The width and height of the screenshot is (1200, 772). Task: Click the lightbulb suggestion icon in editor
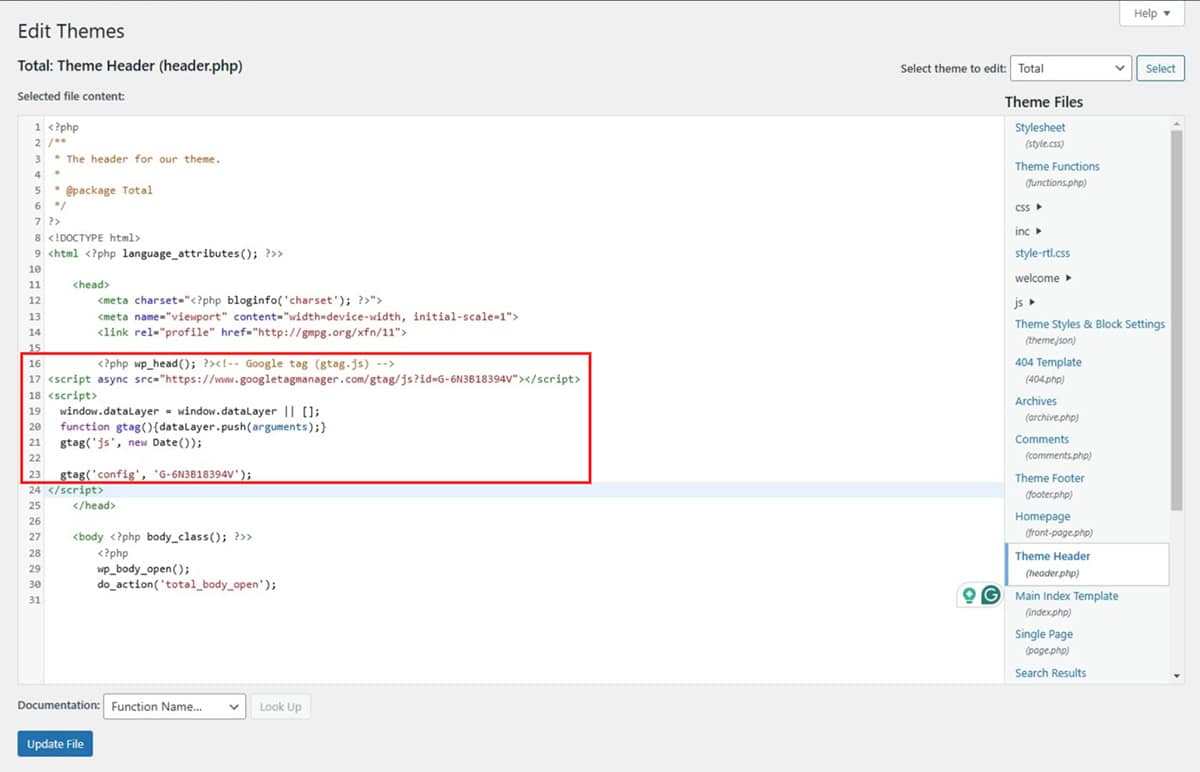pyautogui.click(x=968, y=595)
